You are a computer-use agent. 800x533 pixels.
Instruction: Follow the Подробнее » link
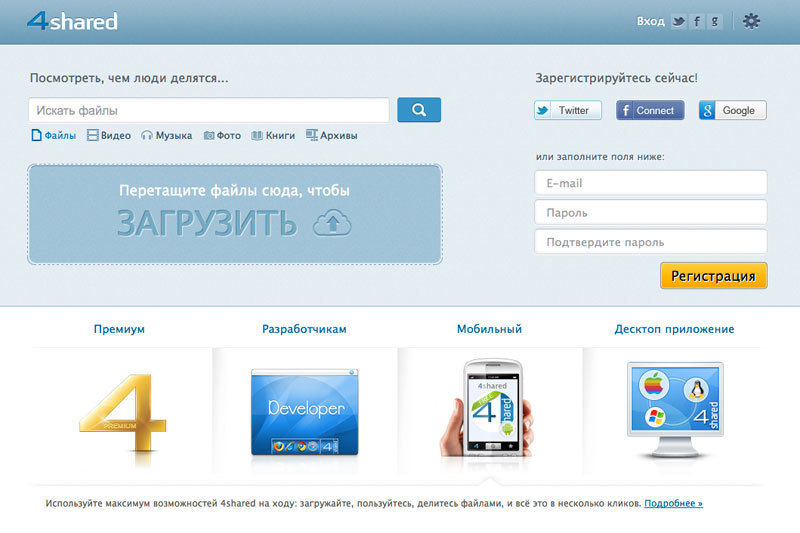673,503
